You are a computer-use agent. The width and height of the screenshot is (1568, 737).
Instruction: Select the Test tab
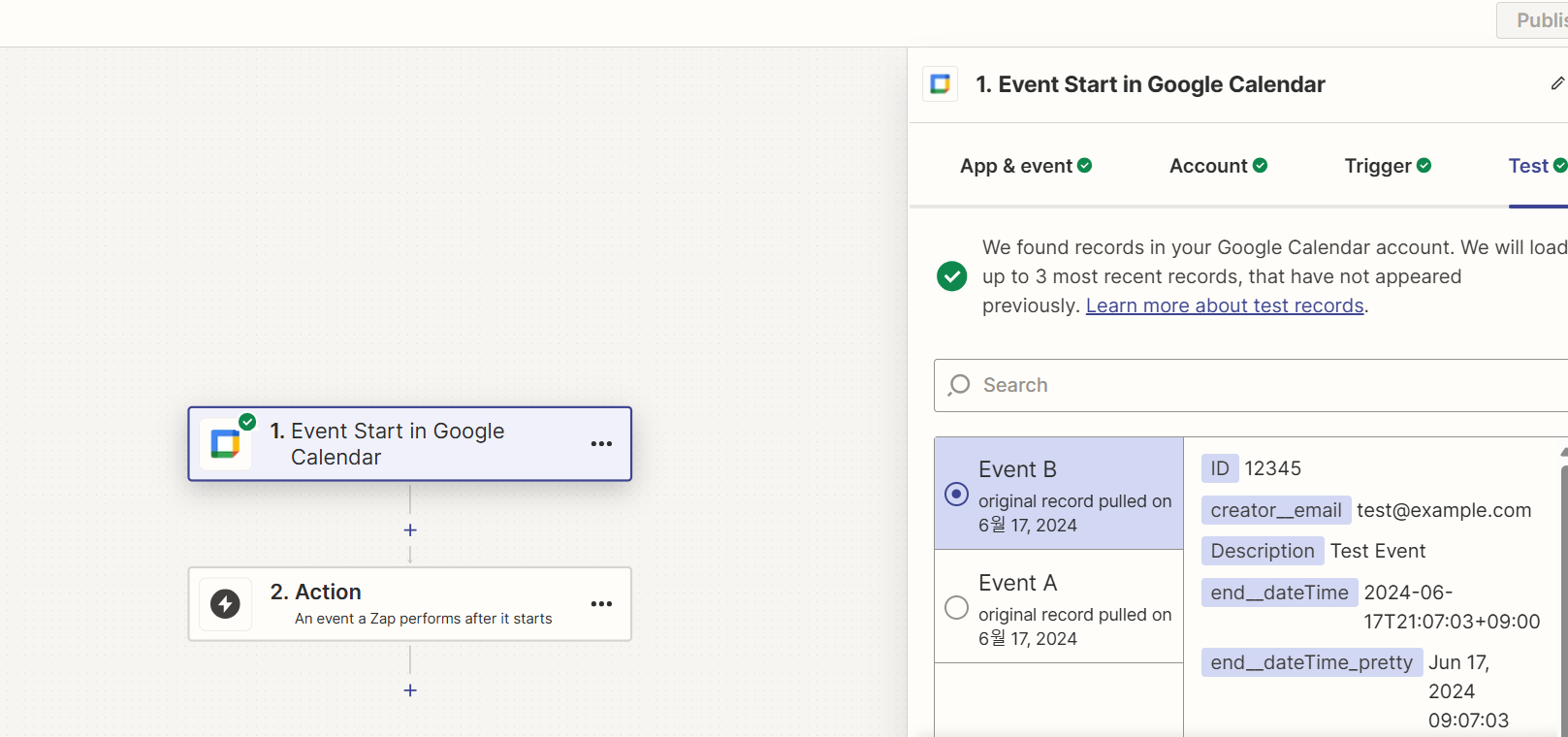pos(1537,166)
